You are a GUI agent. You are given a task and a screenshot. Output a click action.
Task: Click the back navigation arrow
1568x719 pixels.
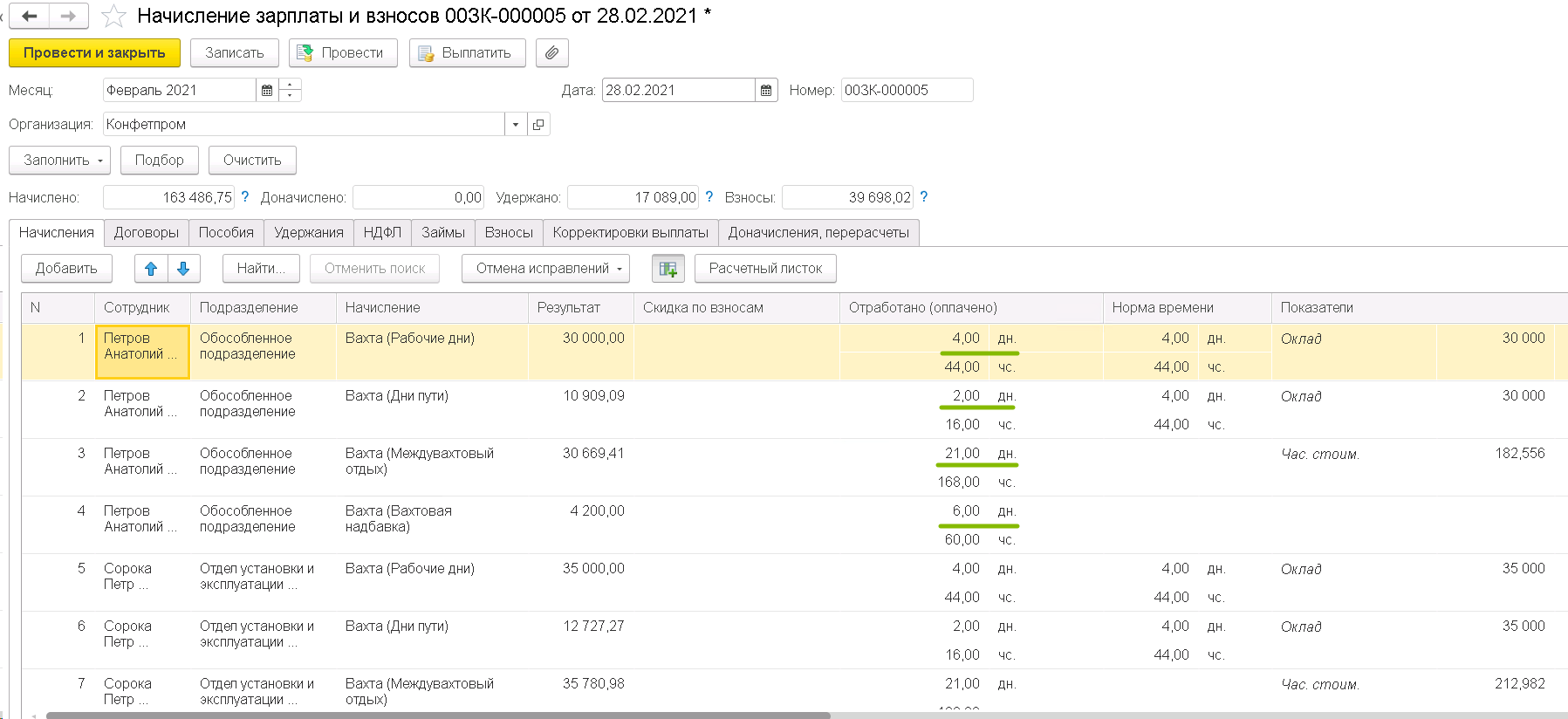[x=30, y=16]
